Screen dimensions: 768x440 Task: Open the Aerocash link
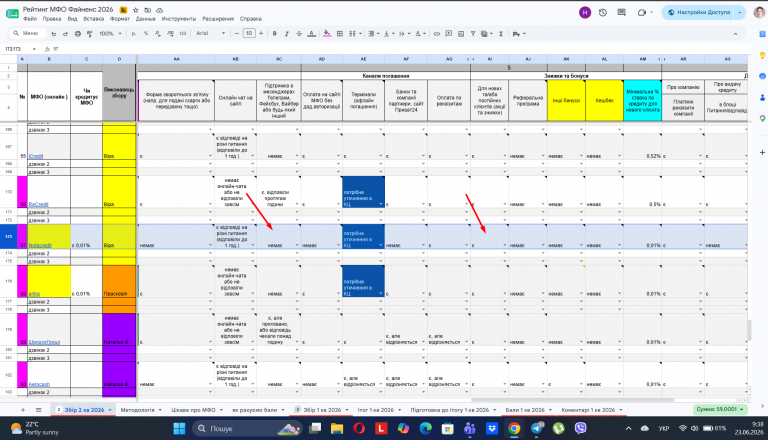point(39,384)
